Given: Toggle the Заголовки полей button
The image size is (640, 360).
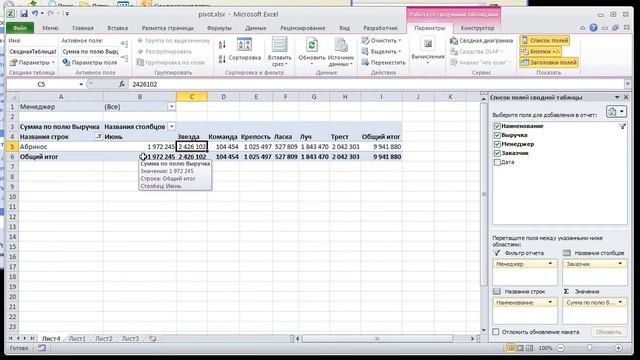Looking at the screenshot, I should 549,62.
